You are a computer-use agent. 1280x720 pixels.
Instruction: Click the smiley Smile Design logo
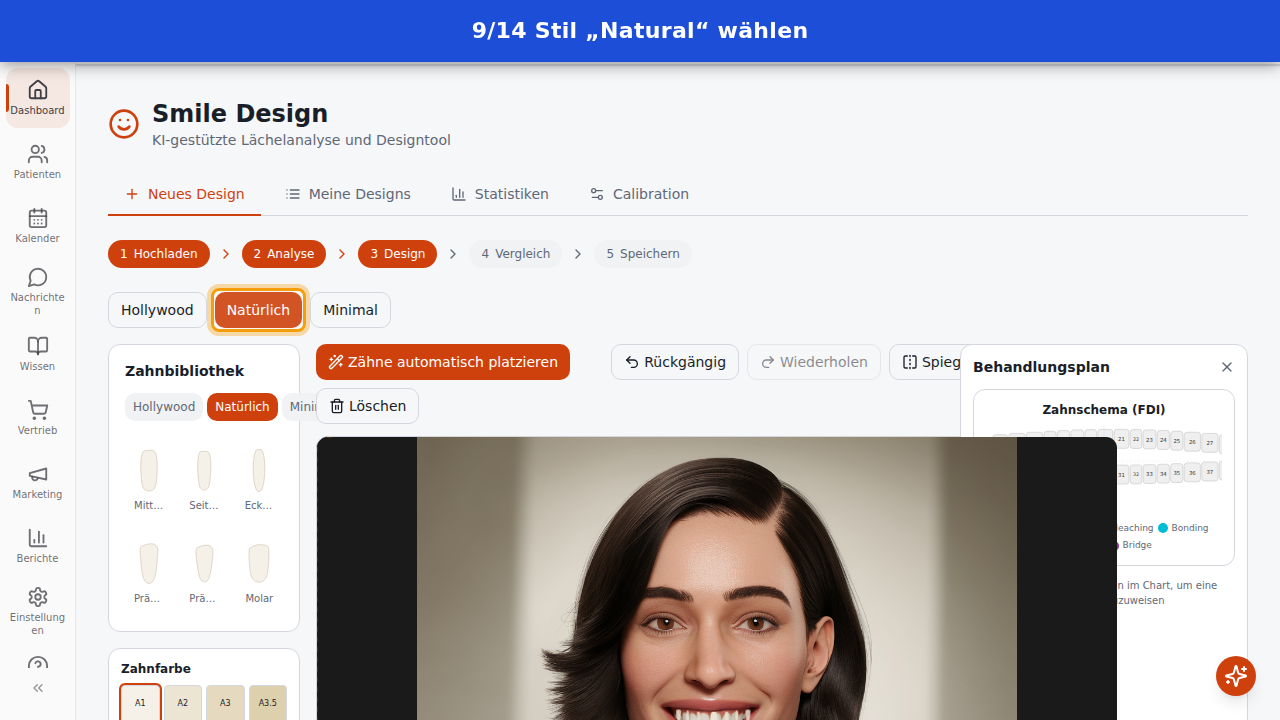[124, 124]
